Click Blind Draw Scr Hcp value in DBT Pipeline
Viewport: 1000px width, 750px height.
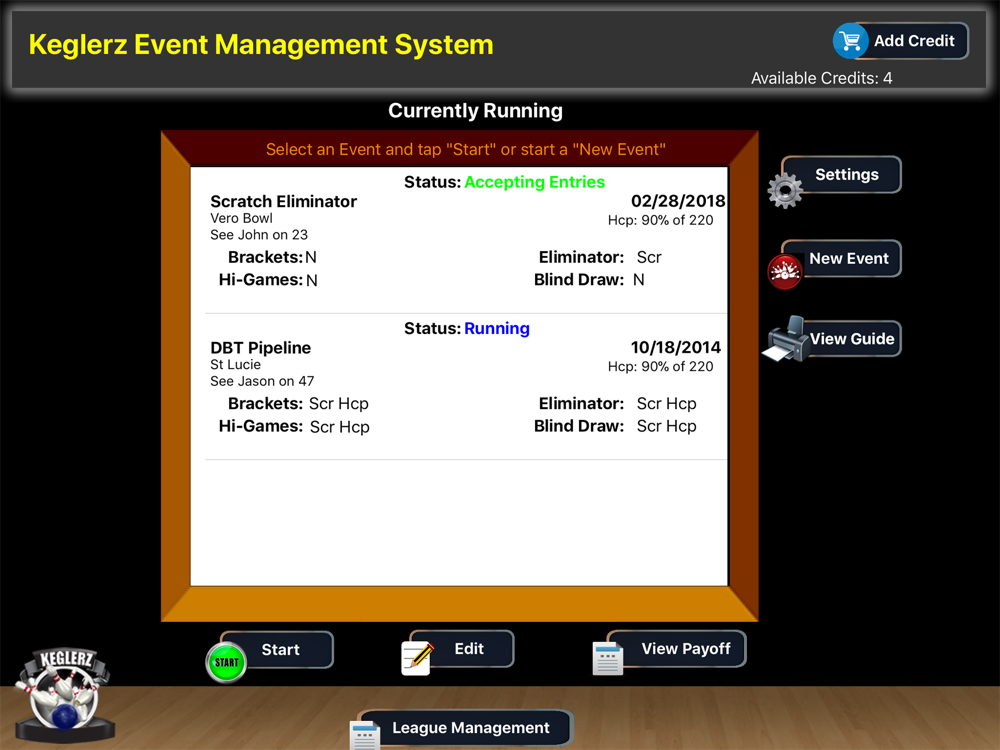click(x=666, y=427)
